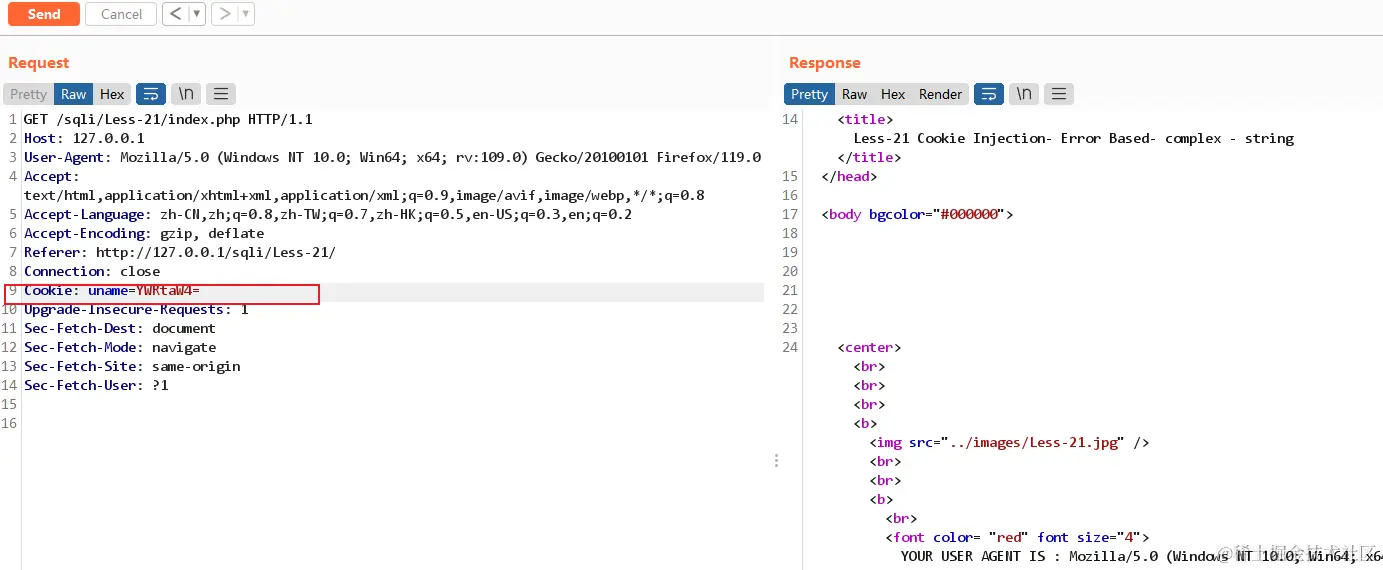The width and height of the screenshot is (1383, 570).
Task: Click the orange Send button
Action: (x=44, y=14)
